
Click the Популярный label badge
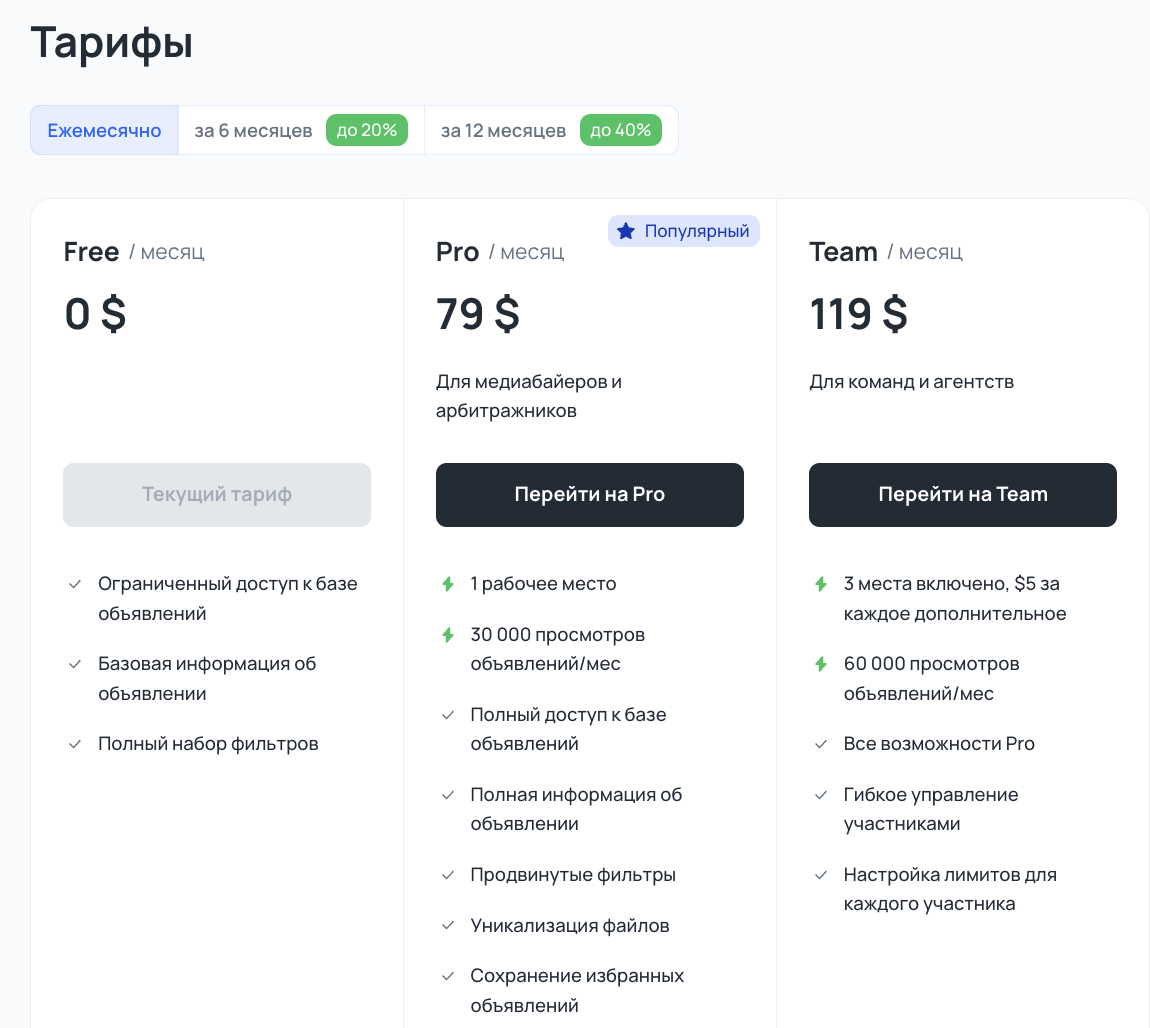(x=684, y=232)
